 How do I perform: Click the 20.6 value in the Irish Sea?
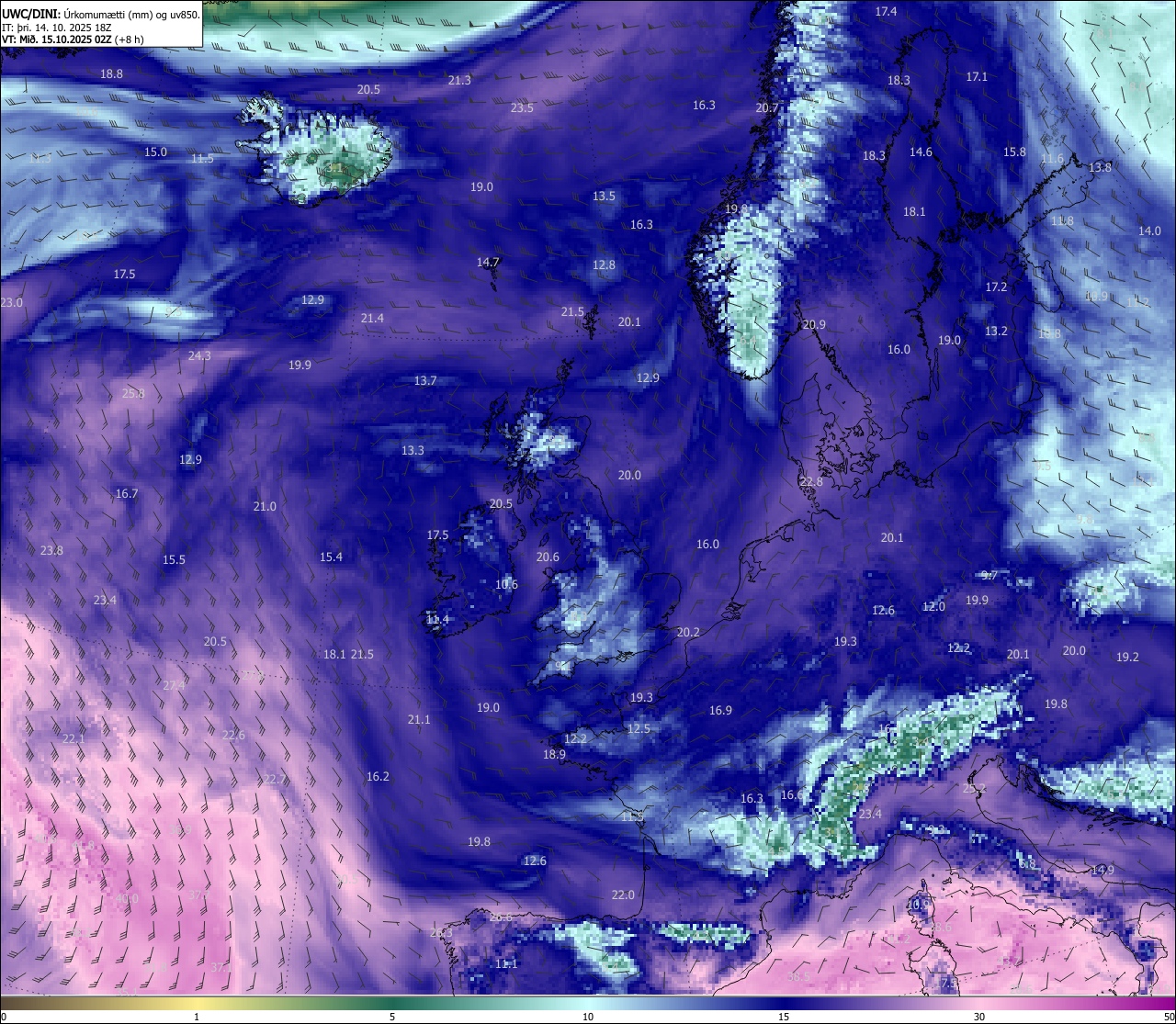tap(548, 557)
